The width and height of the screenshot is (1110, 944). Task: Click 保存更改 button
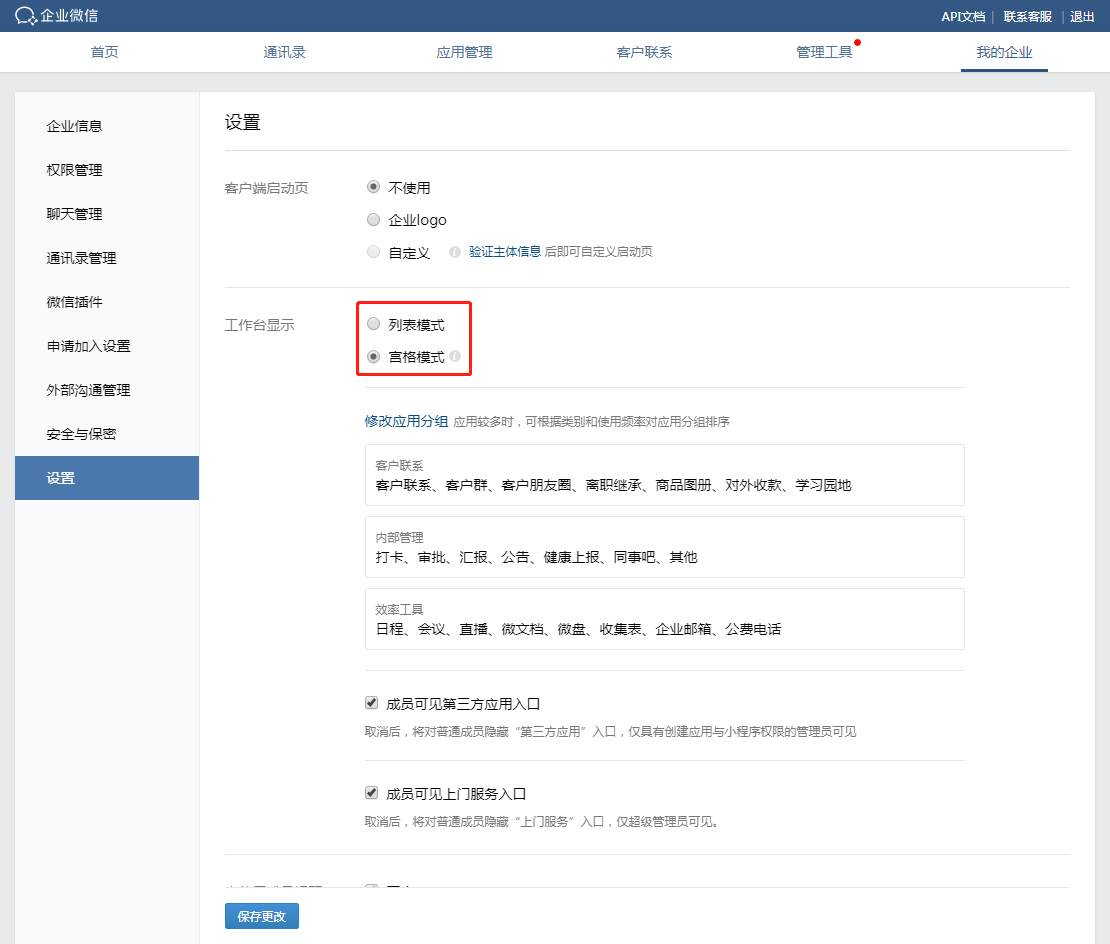pyautogui.click(x=262, y=916)
